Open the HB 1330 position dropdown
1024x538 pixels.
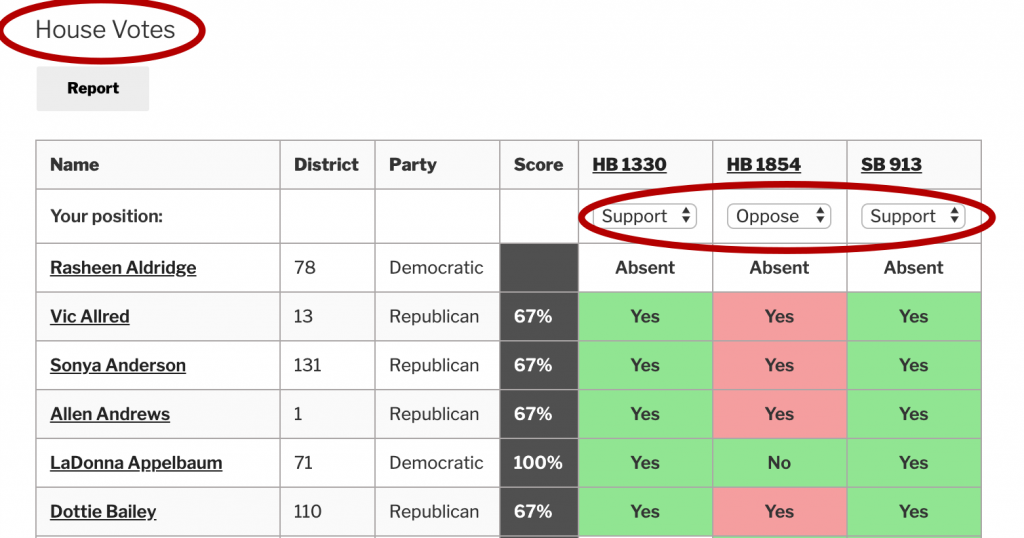(x=645, y=216)
